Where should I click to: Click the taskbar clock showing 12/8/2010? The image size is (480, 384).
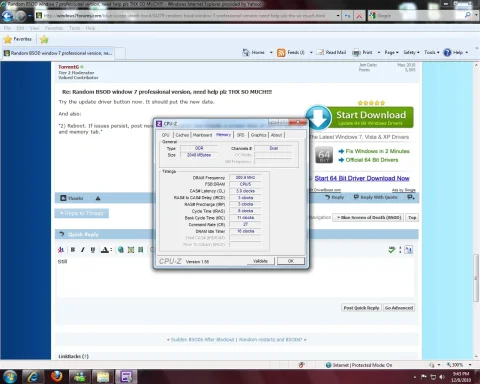(461, 377)
